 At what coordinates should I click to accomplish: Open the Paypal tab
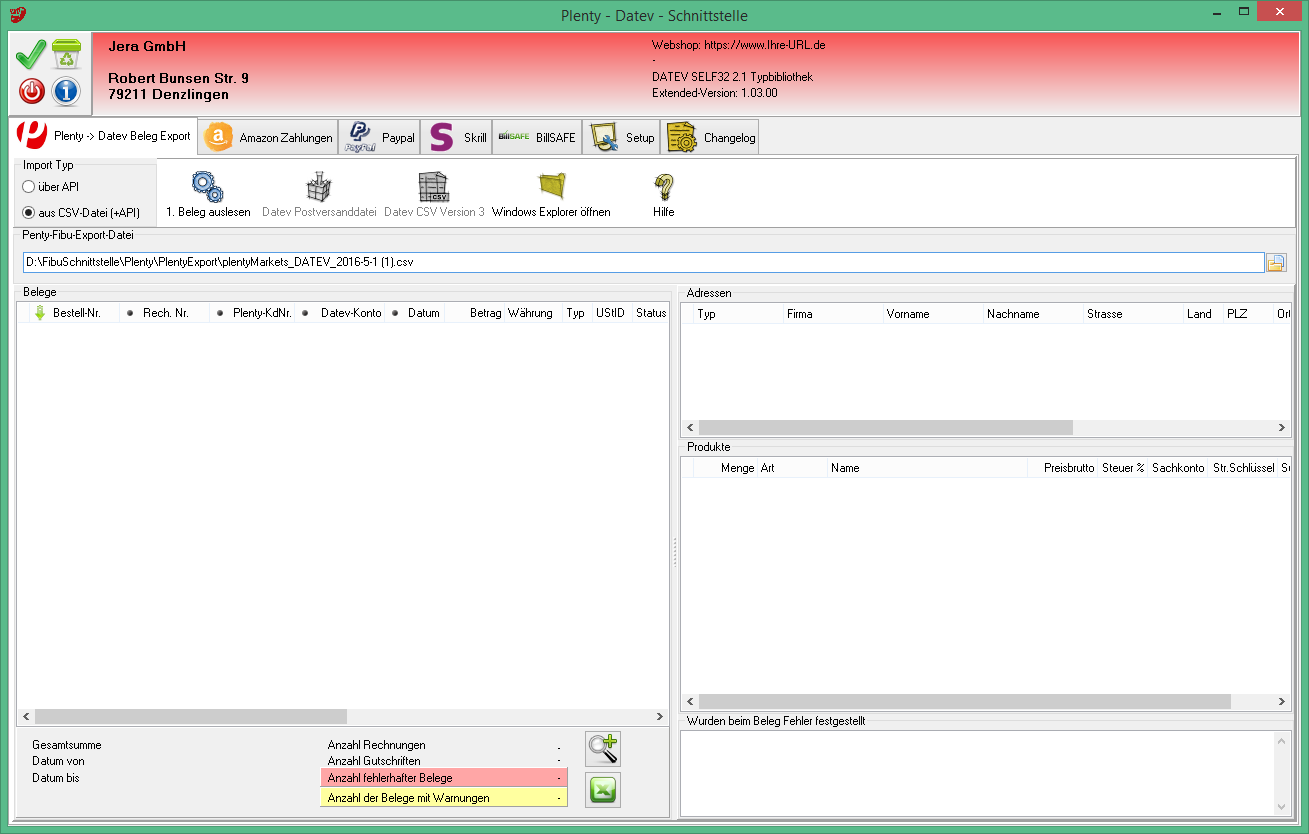tap(379, 138)
